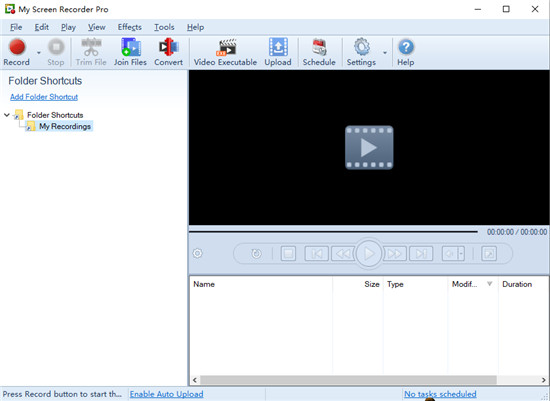
Task: Sort file list by Size column
Action: click(358, 284)
